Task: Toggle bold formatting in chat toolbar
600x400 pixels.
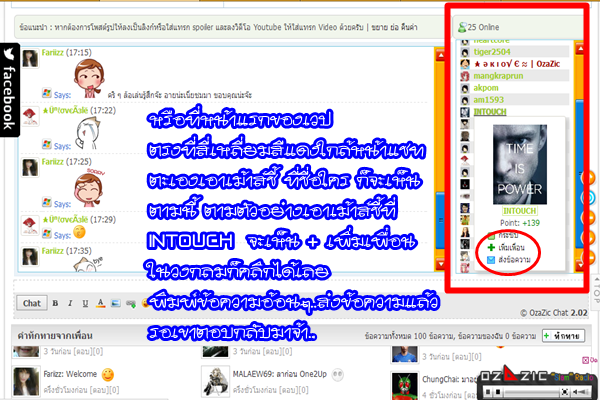Action: tap(55, 303)
